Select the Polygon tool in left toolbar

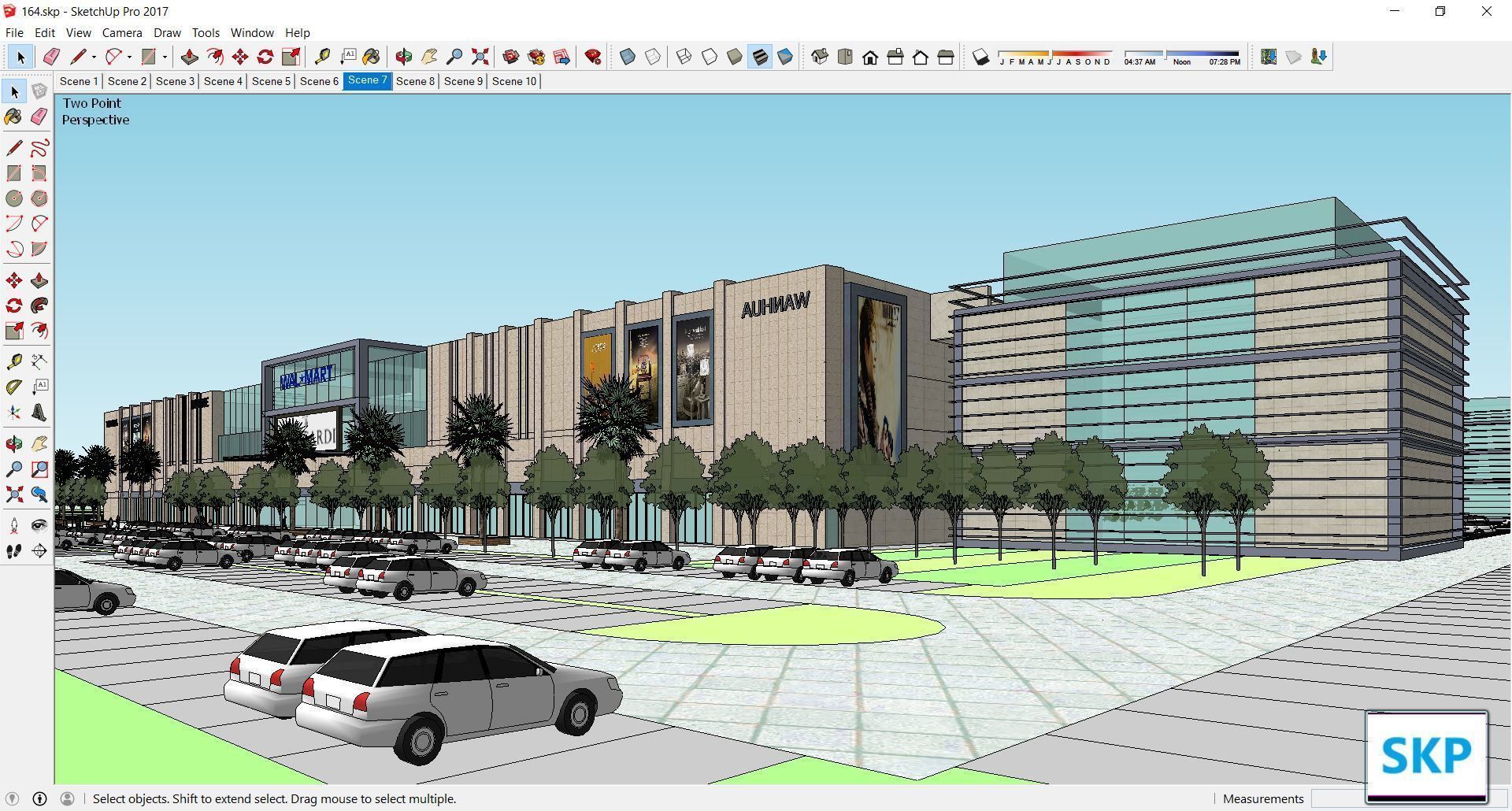(x=39, y=198)
